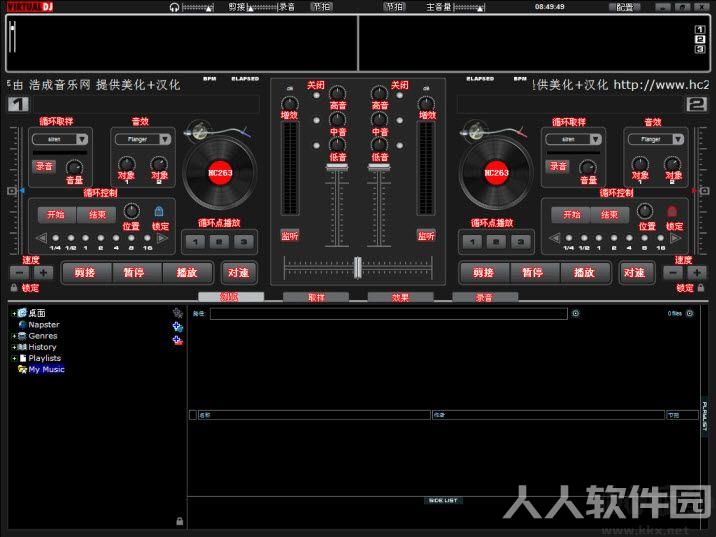Click left deck pitch plus button
Image resolution: width=716 pixels, height=537 pixels.
pos(43,273)
